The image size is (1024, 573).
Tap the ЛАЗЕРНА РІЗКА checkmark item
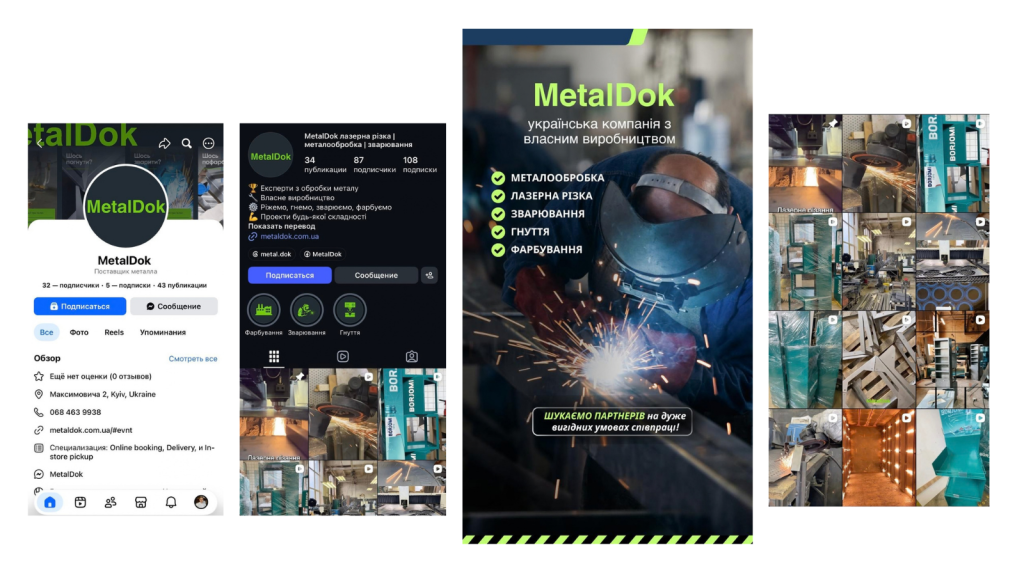[542, 196]
